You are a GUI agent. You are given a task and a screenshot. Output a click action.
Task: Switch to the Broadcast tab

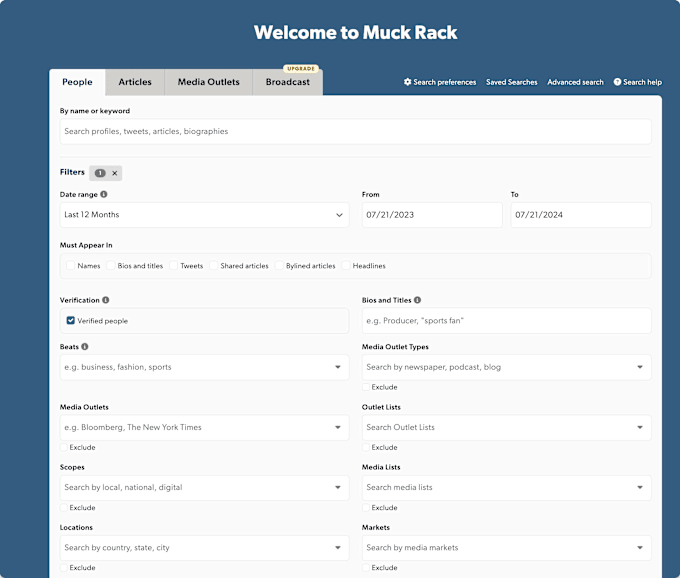(x=288, y=82)
